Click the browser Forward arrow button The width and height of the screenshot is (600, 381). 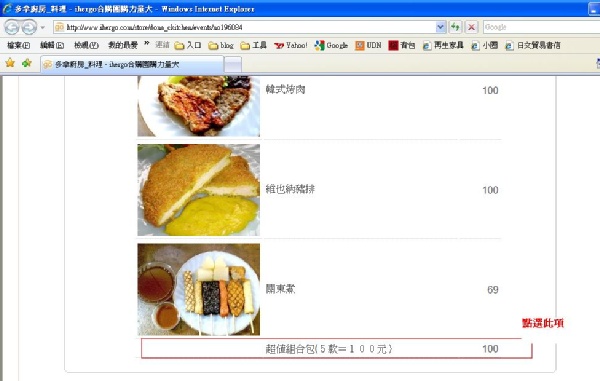click(x=29, y=27)
